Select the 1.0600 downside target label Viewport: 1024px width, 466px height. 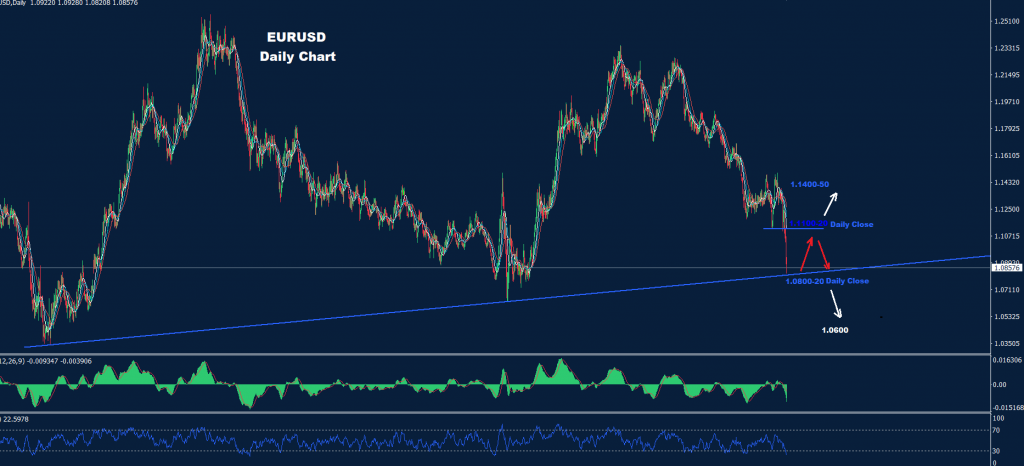pyautogui.click(x=835, y=330)
